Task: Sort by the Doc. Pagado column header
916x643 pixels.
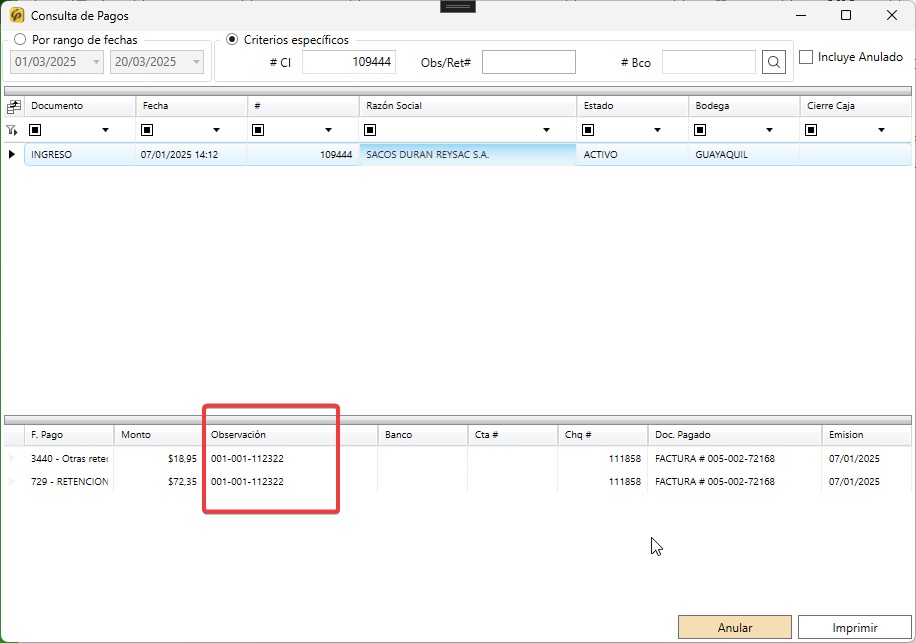Action: [x=734, y=435]
